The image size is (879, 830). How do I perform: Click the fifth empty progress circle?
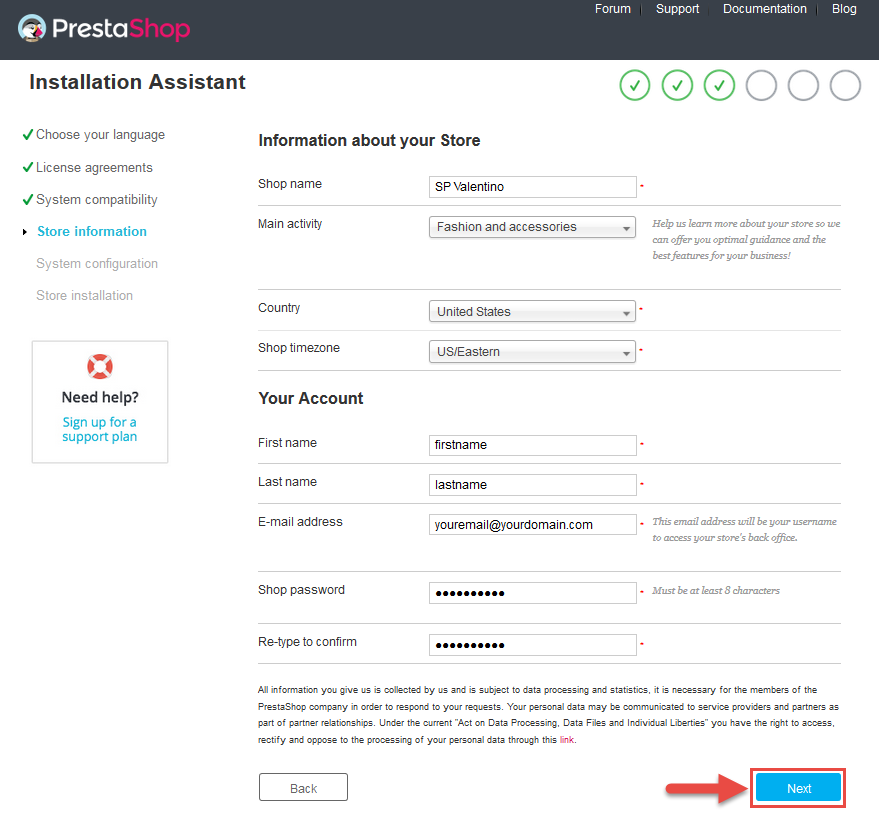[803, 86]
